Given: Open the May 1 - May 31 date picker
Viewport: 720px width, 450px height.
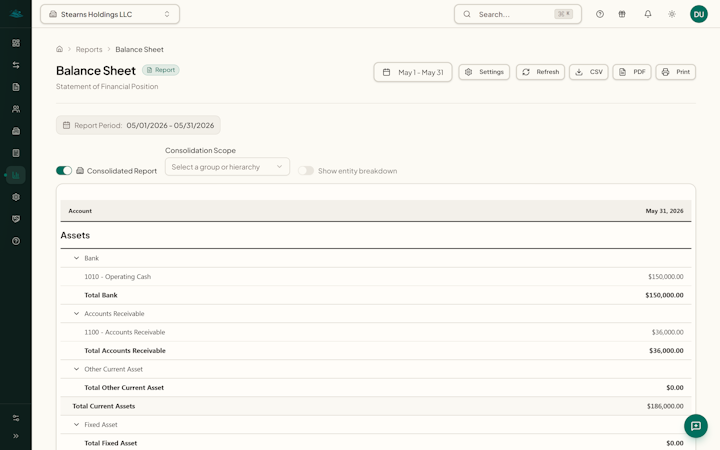Looking at the screenshot, I should (413, 72).
